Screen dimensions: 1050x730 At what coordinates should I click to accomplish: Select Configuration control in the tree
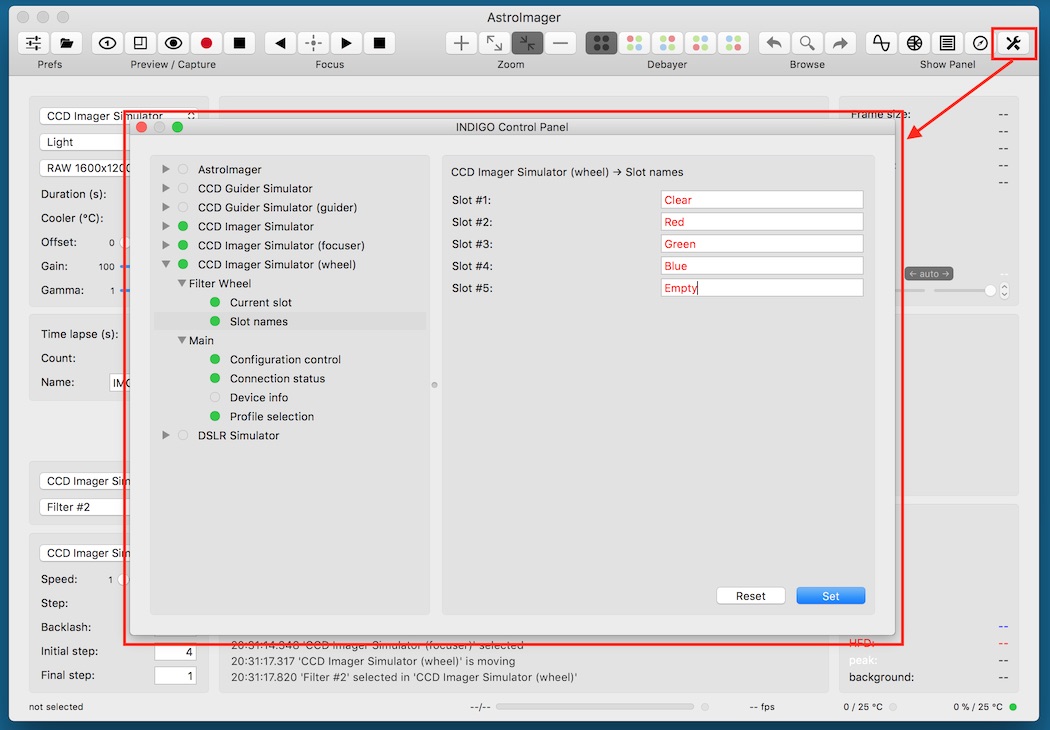(285, 360)
